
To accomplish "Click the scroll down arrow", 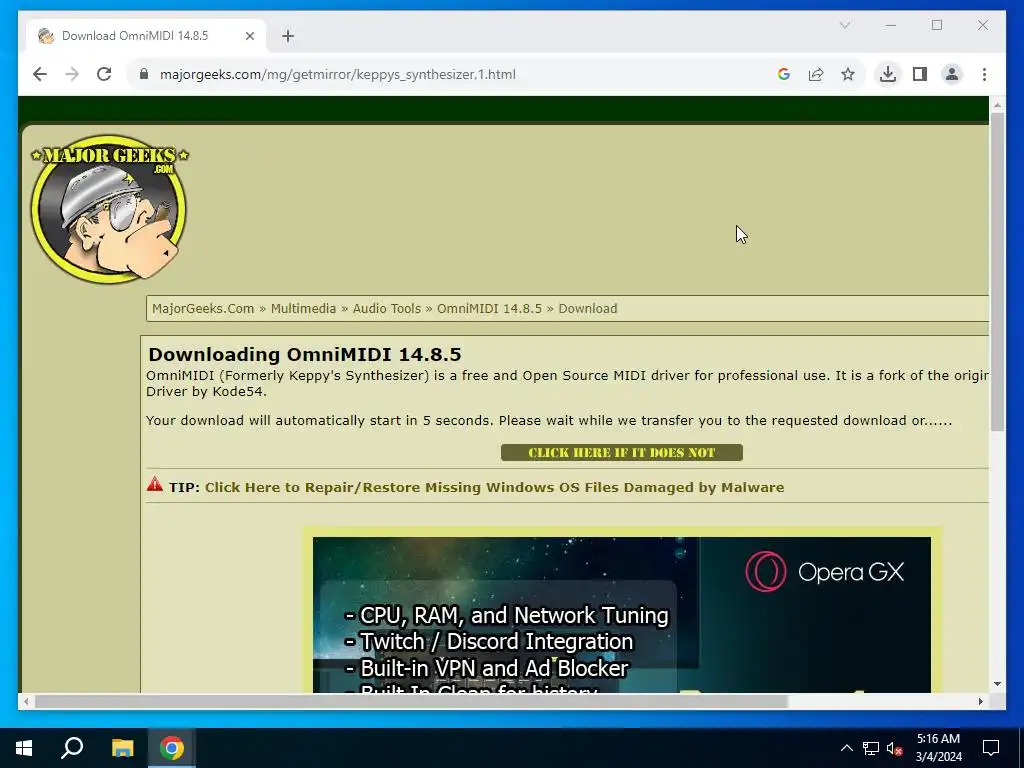I will click(x=997, y=684).
